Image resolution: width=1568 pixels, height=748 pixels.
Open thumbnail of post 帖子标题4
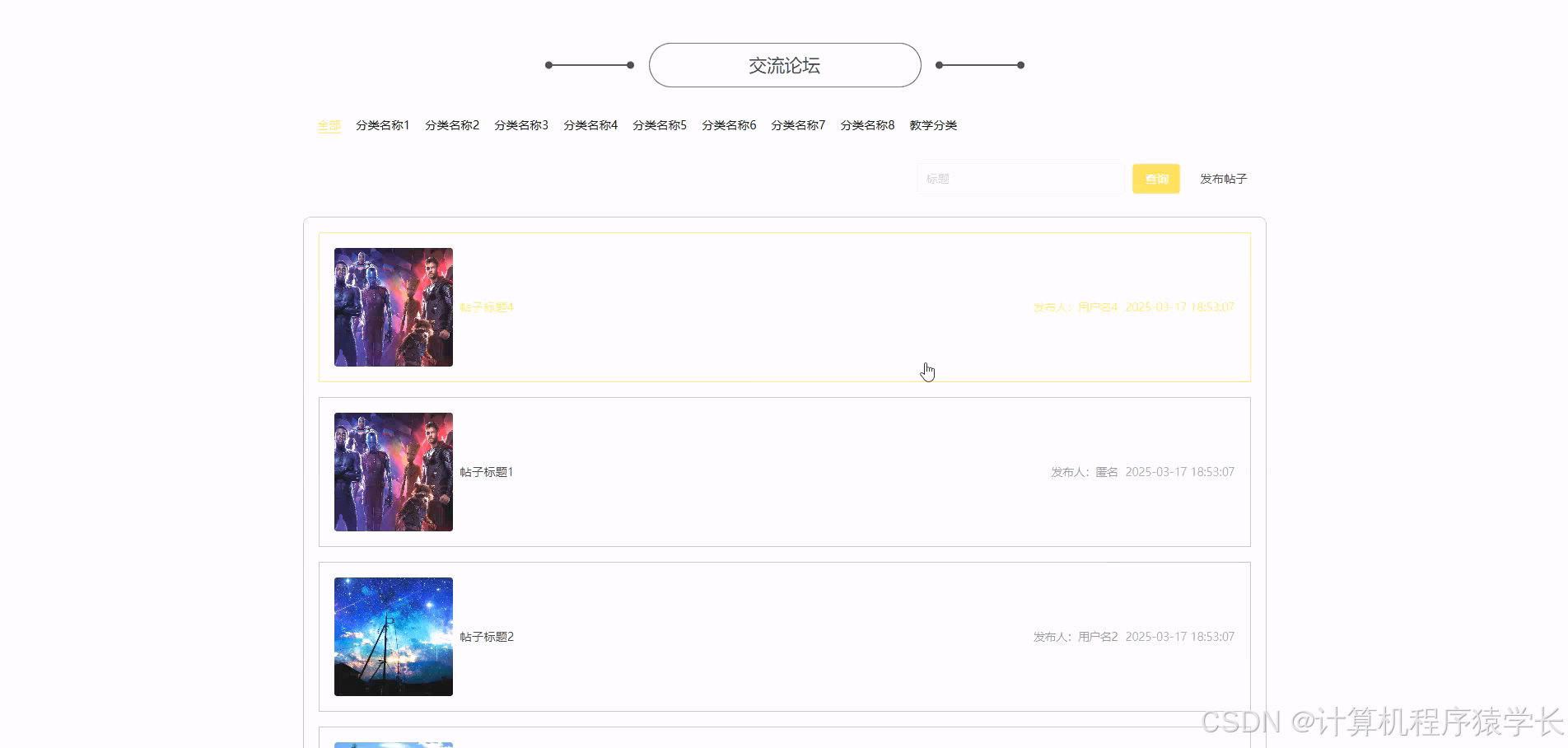point(394,307)
